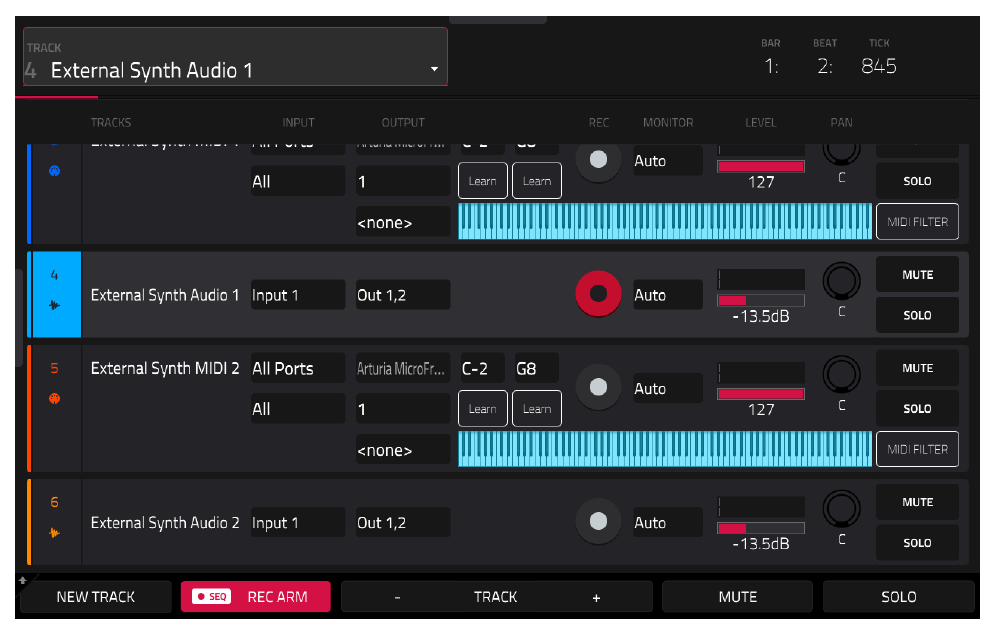Click the right Learn button on top track
This screenshot has width=996, height=636.
[x=537, y=181]
